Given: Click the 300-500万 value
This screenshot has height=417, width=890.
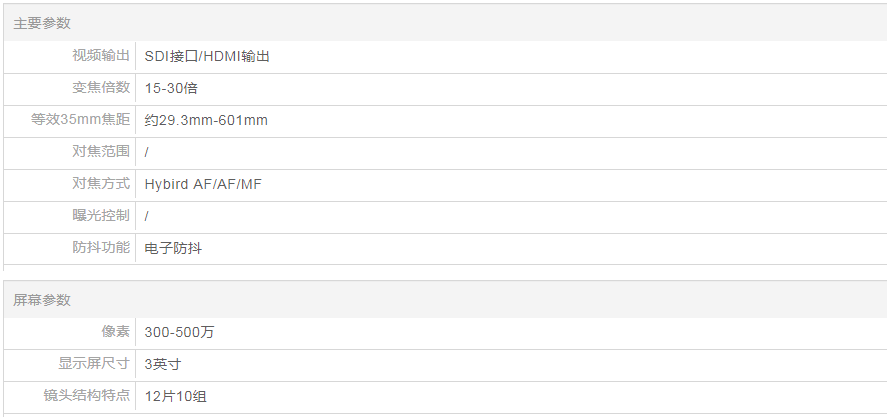Looking at the screenshot, I should click(x=179, y=332).
